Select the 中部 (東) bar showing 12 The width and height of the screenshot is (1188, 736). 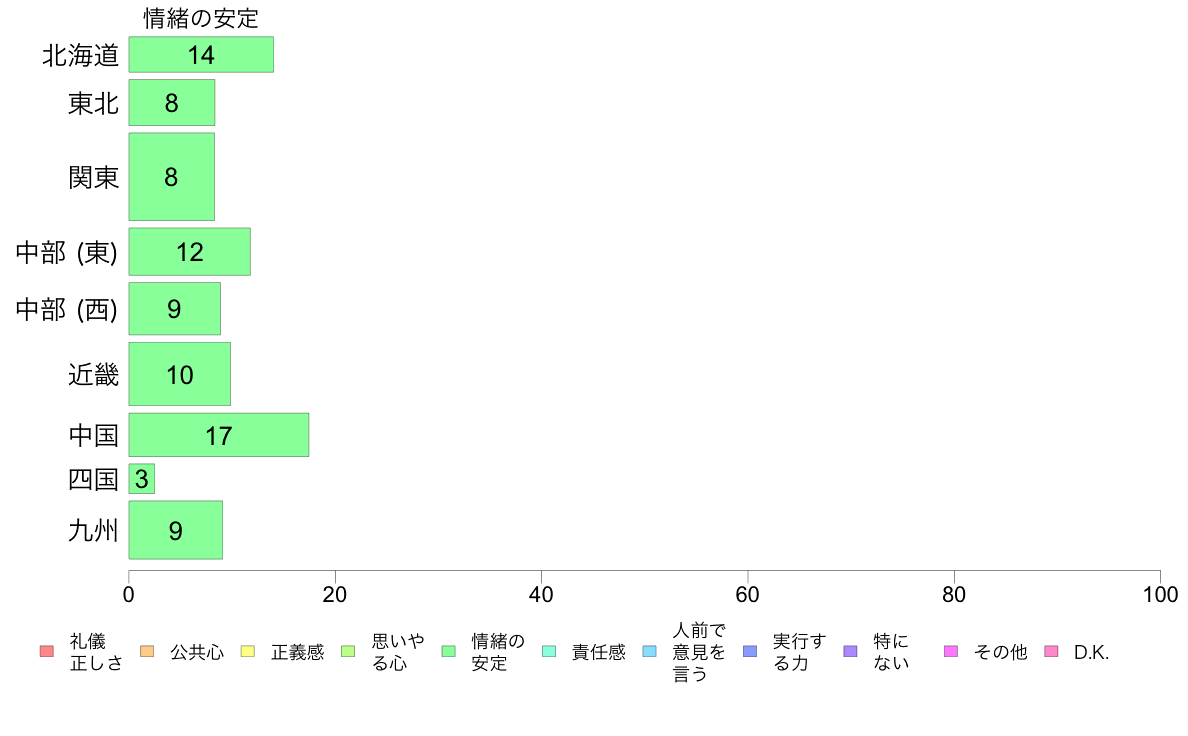189,252
